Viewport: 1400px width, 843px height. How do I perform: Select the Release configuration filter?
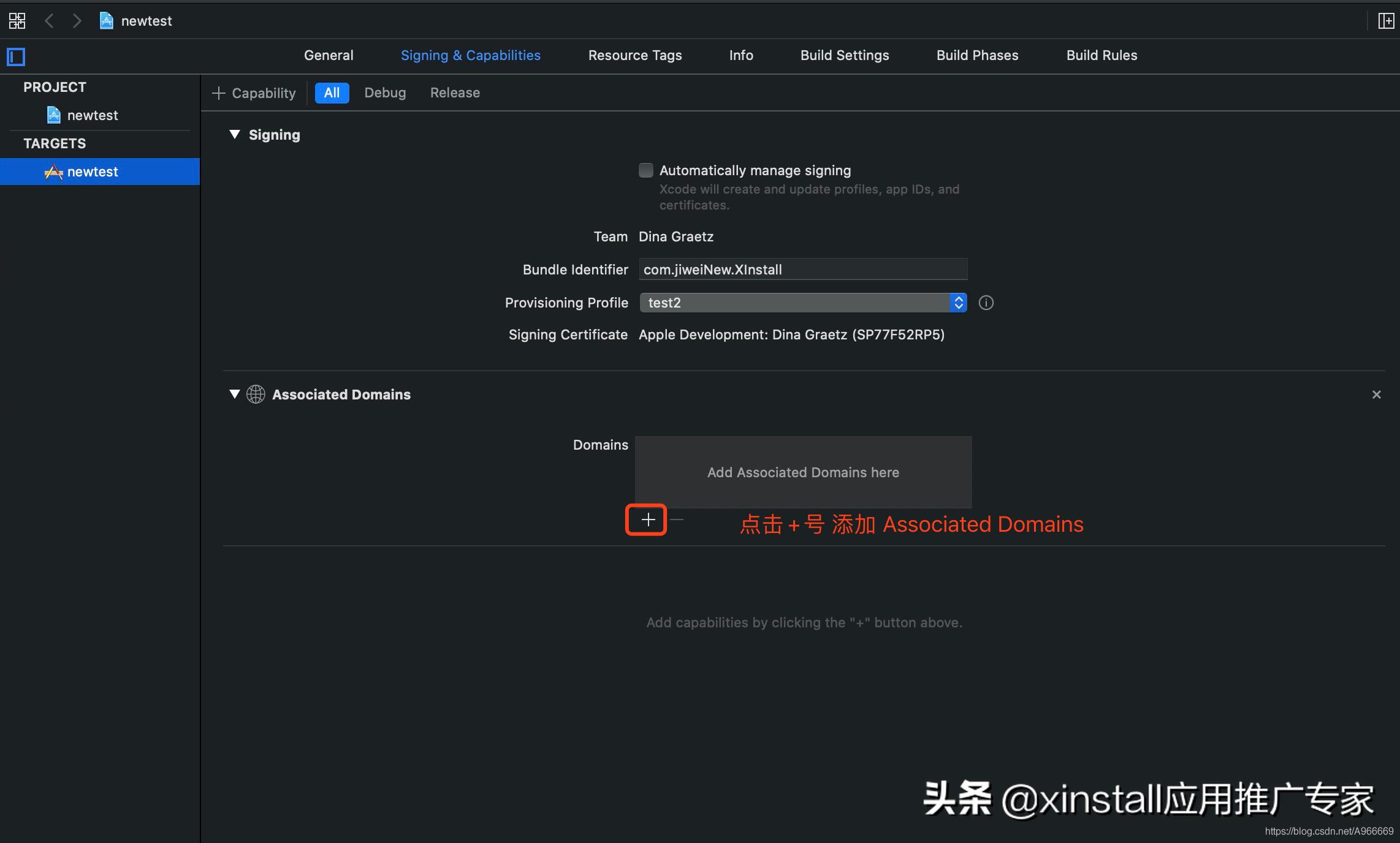(454, 93)
